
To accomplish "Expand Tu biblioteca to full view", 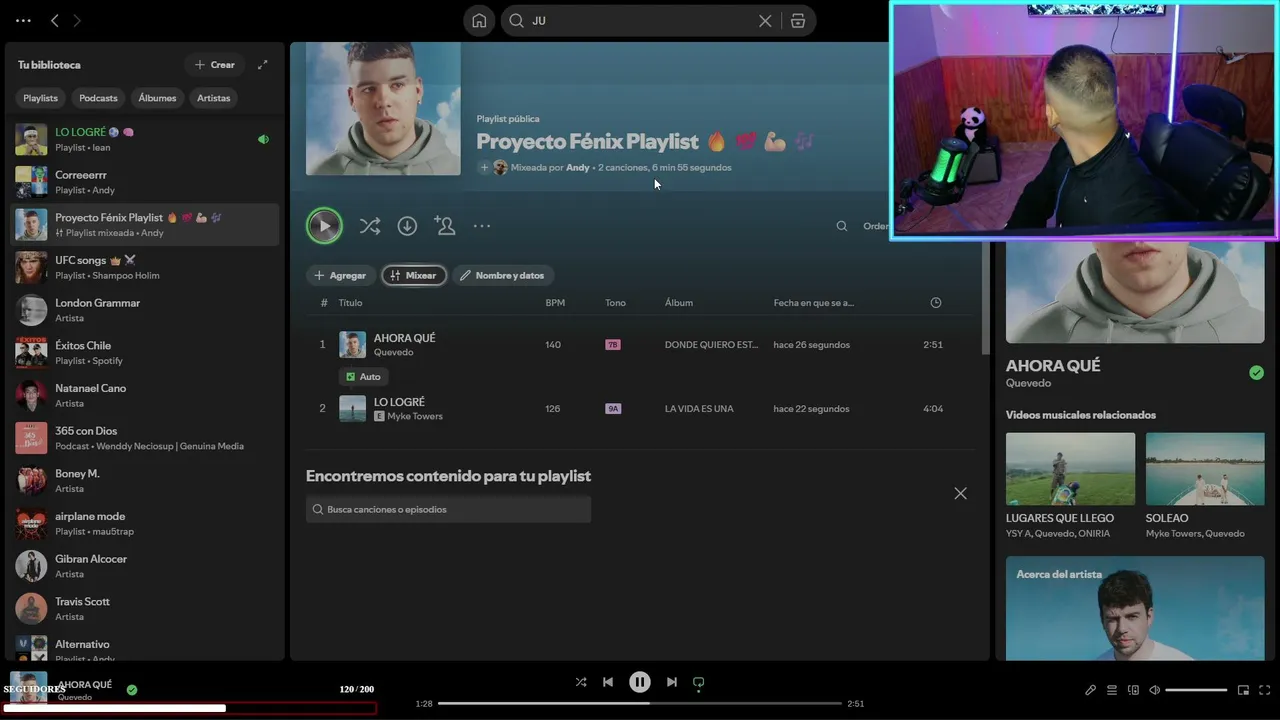I will click(x=263, y=65).
